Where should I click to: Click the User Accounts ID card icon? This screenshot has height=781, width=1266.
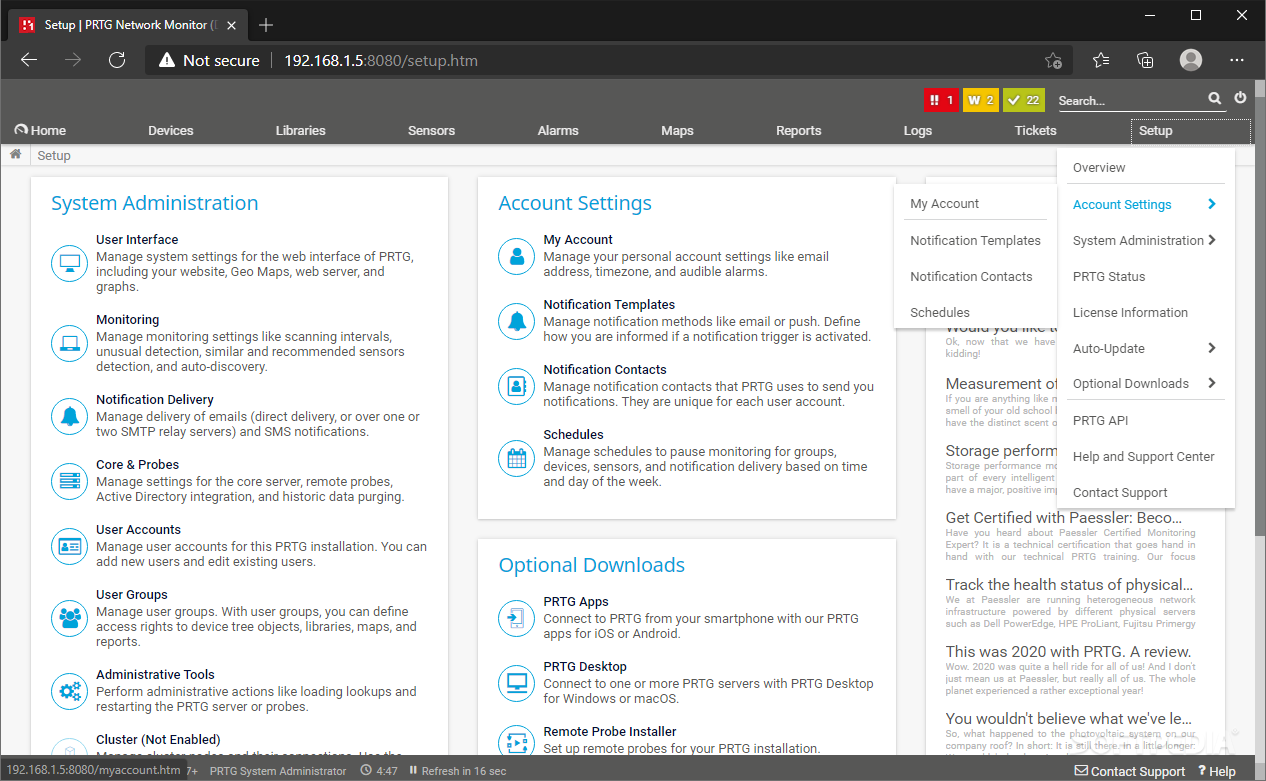70,546
